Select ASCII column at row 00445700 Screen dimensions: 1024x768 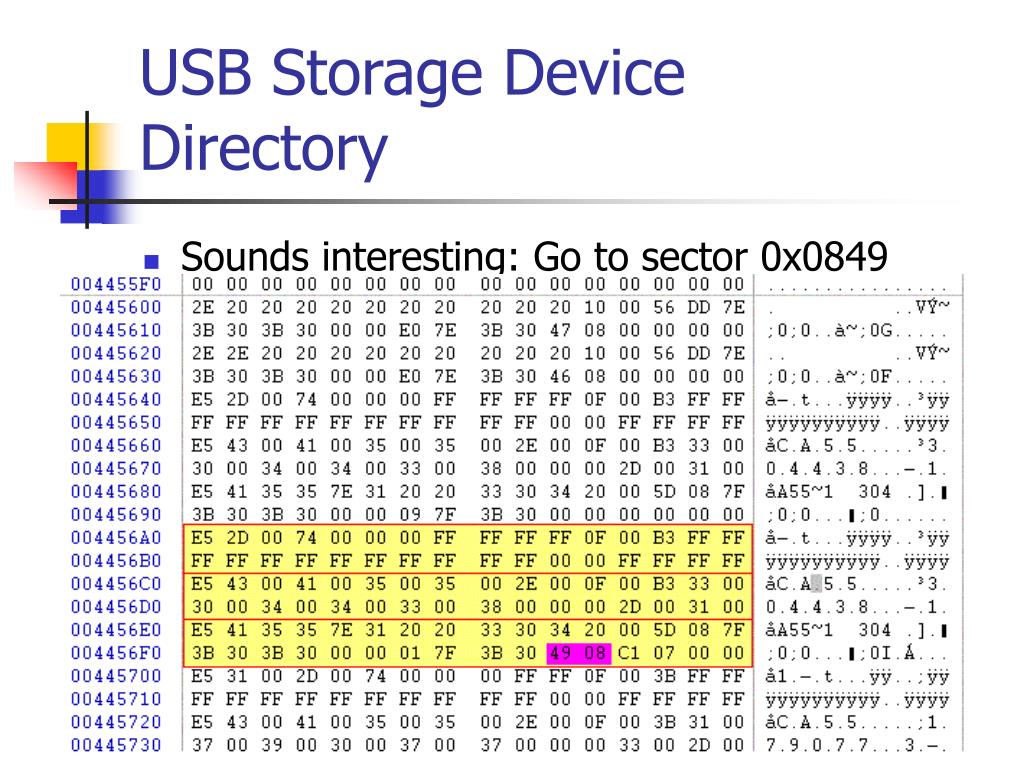click(x=857, y=677)
